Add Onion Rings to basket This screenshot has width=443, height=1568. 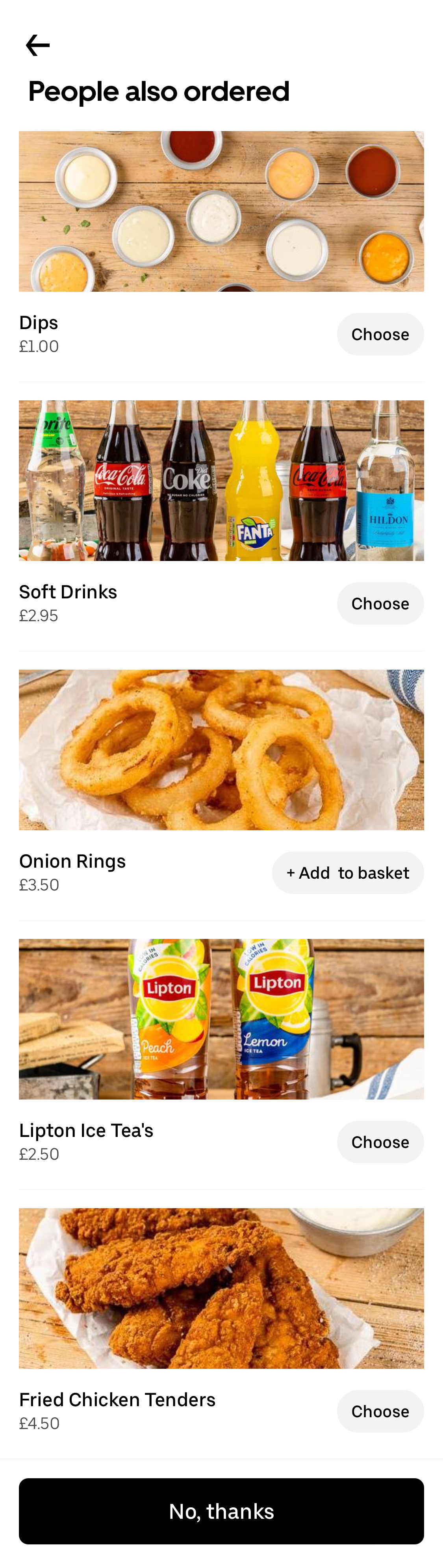coord(347,872)
